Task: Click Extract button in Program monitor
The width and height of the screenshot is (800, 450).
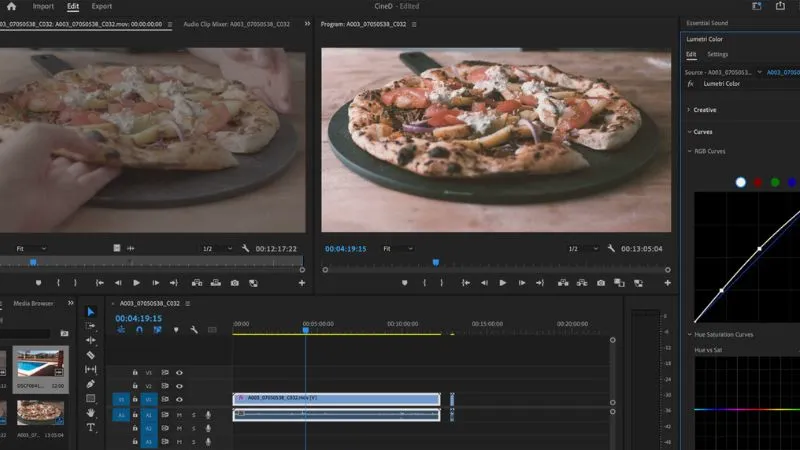Action: (582, 283)
